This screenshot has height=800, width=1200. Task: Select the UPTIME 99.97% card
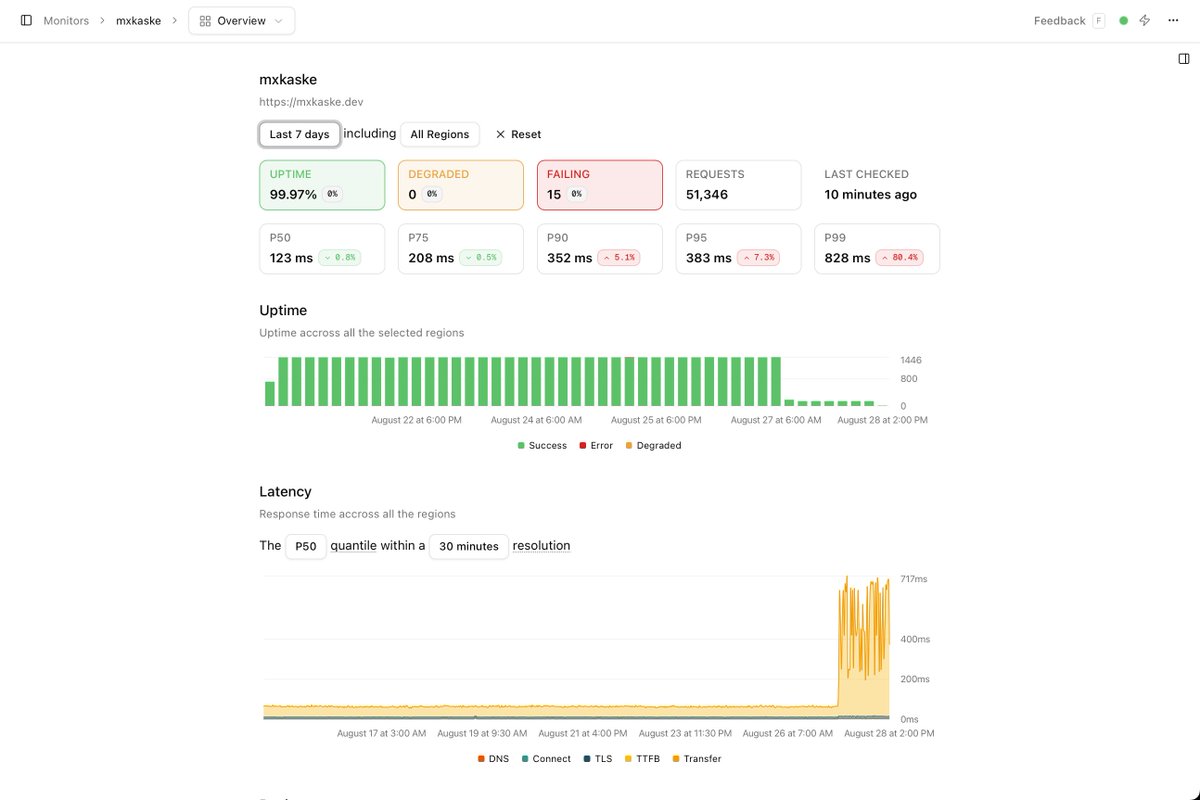pos(322,185)
